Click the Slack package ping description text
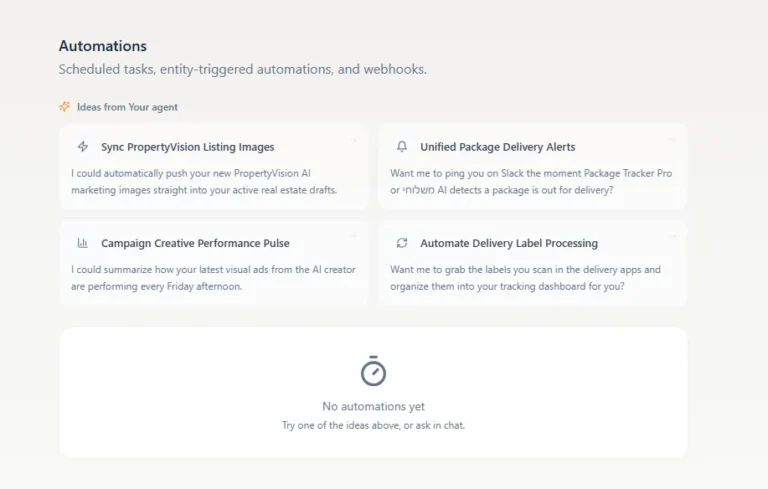This screenshot has height=489, width=768. coord(530,181)
